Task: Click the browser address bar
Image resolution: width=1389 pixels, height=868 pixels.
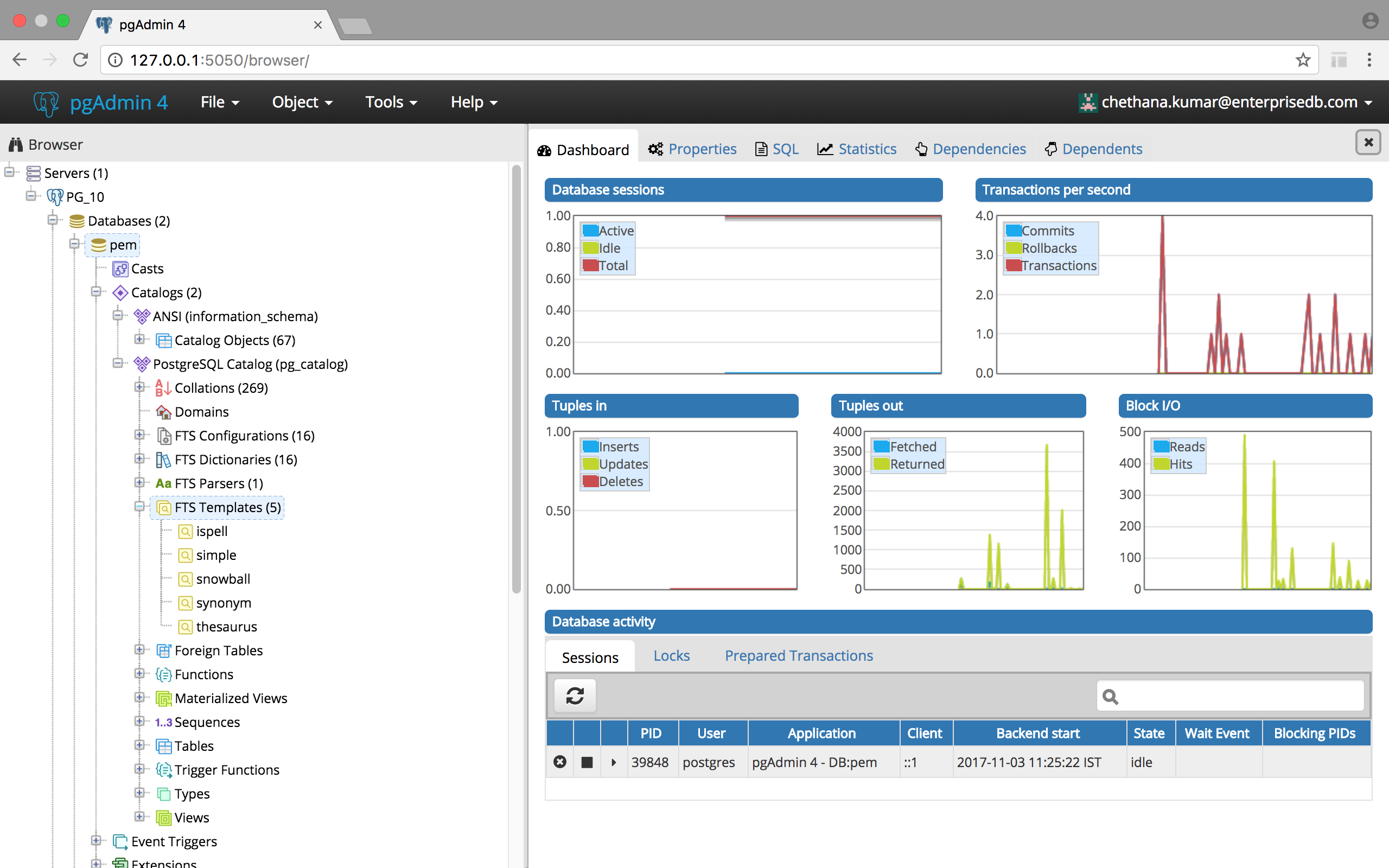Action: tap(709, 60)
